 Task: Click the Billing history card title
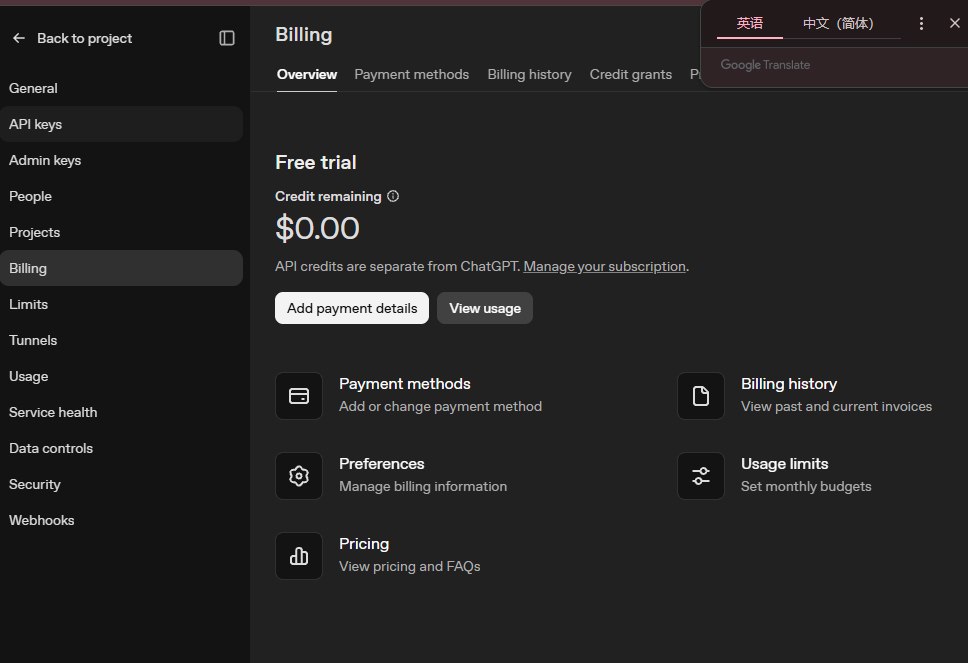coord(789,384)
